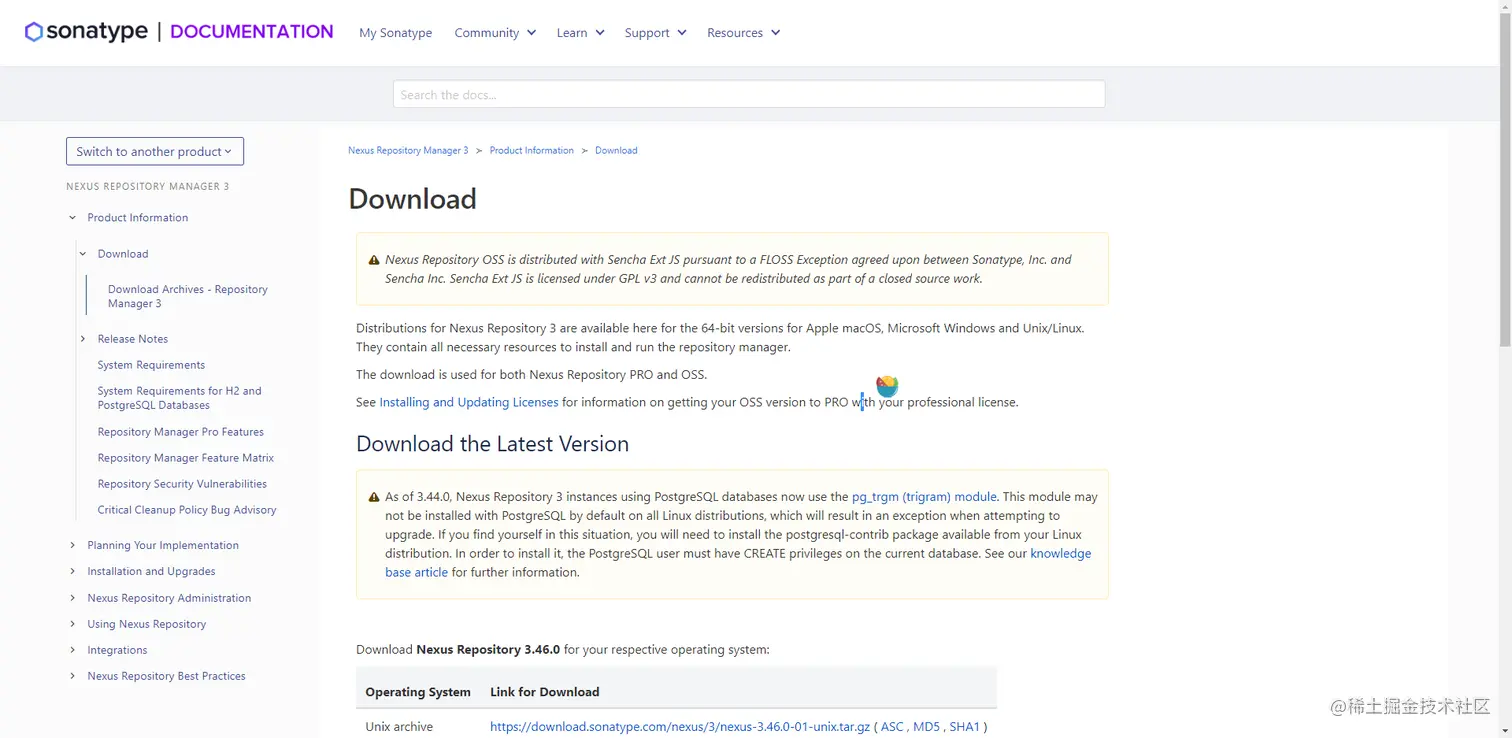
Task: Open Download Archives - Repository Manager 3
Action: click(188, 296)
